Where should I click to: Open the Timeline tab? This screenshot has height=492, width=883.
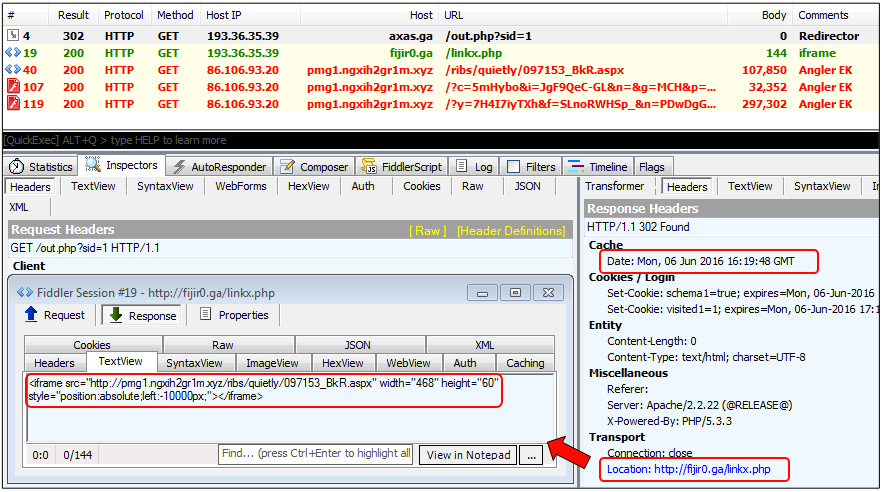coord(598,167)
